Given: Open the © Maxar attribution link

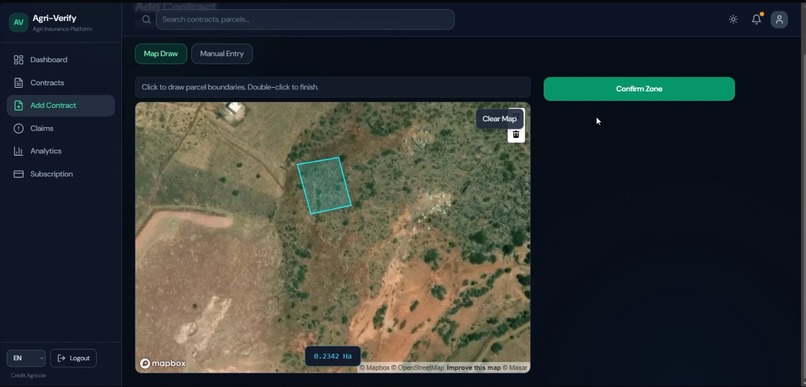Looking at the screenshot, I should 515,367.
